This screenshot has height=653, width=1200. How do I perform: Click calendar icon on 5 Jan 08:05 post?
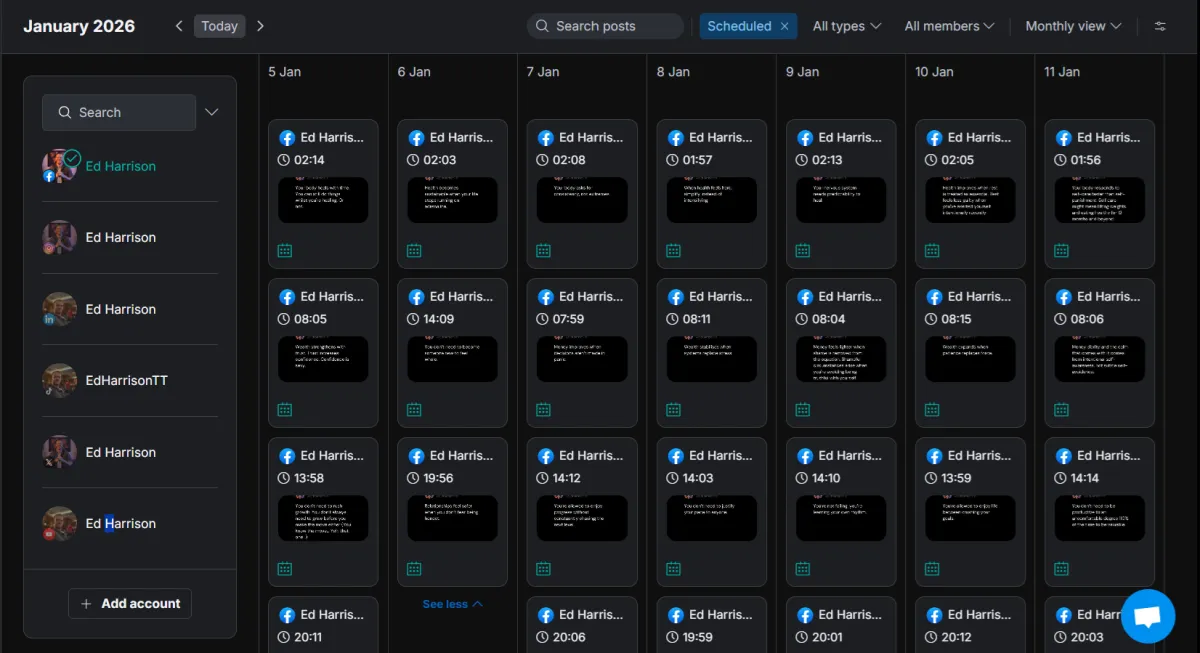coord(285,409)
